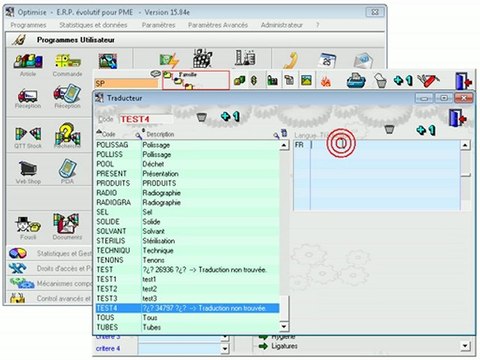Viewport: 480px width, 360px height.
Task: Click the Swiss army knife tools icon
Action: pos(428,80)
